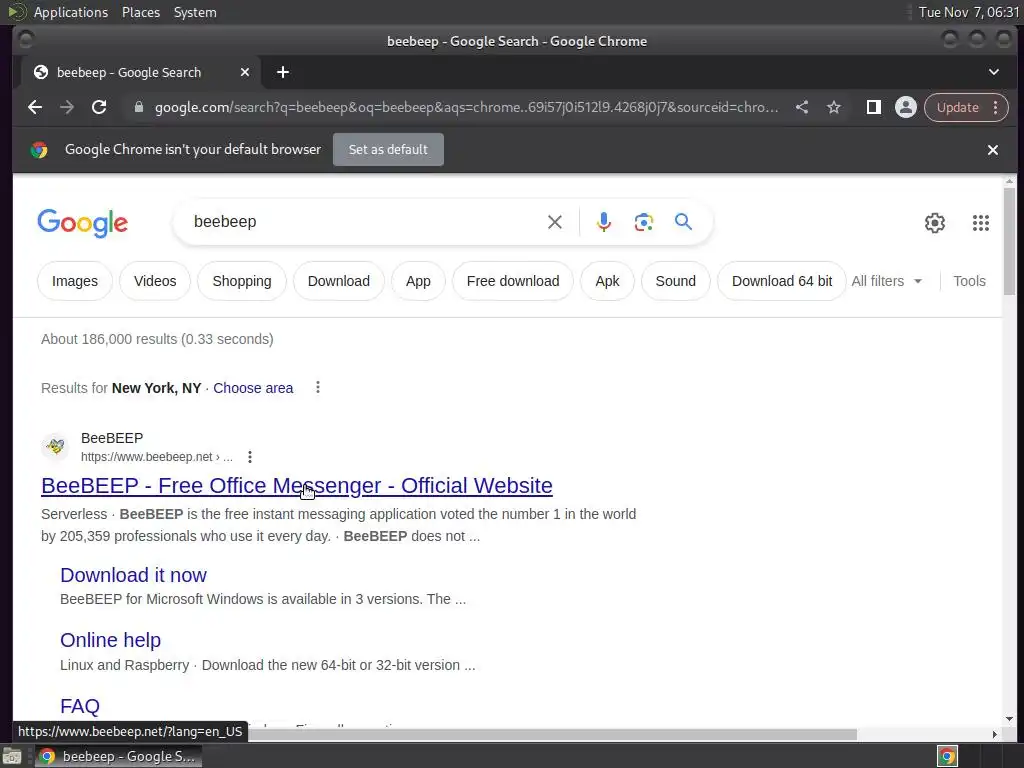Click the forward navigation arrow
The image size is (1024, 768).
click(67, 107)
